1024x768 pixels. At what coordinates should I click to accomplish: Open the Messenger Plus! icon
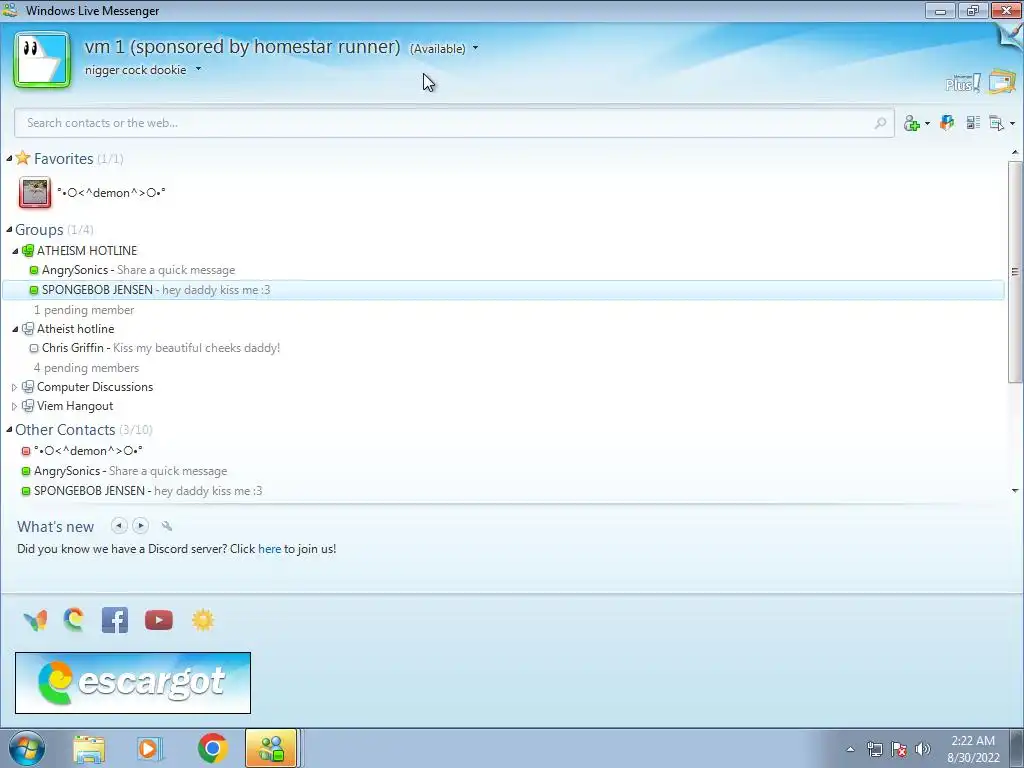tap(963, 84)
